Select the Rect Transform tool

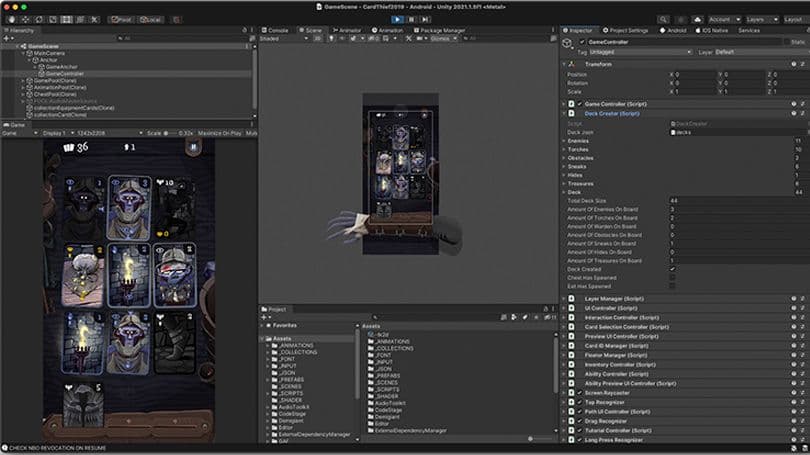67,20
